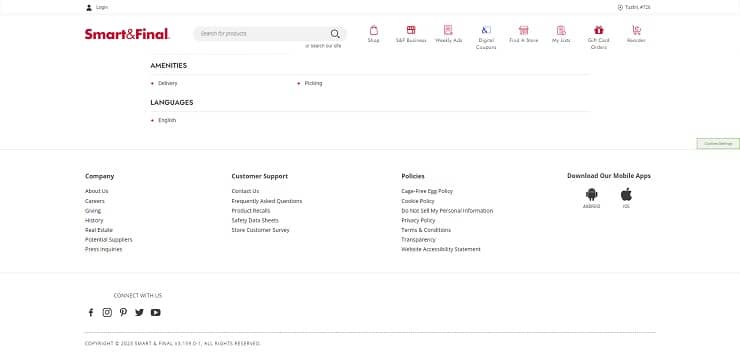Open the Reorder cart icon
Screen dimensions: 740x361
pos(636,30)
